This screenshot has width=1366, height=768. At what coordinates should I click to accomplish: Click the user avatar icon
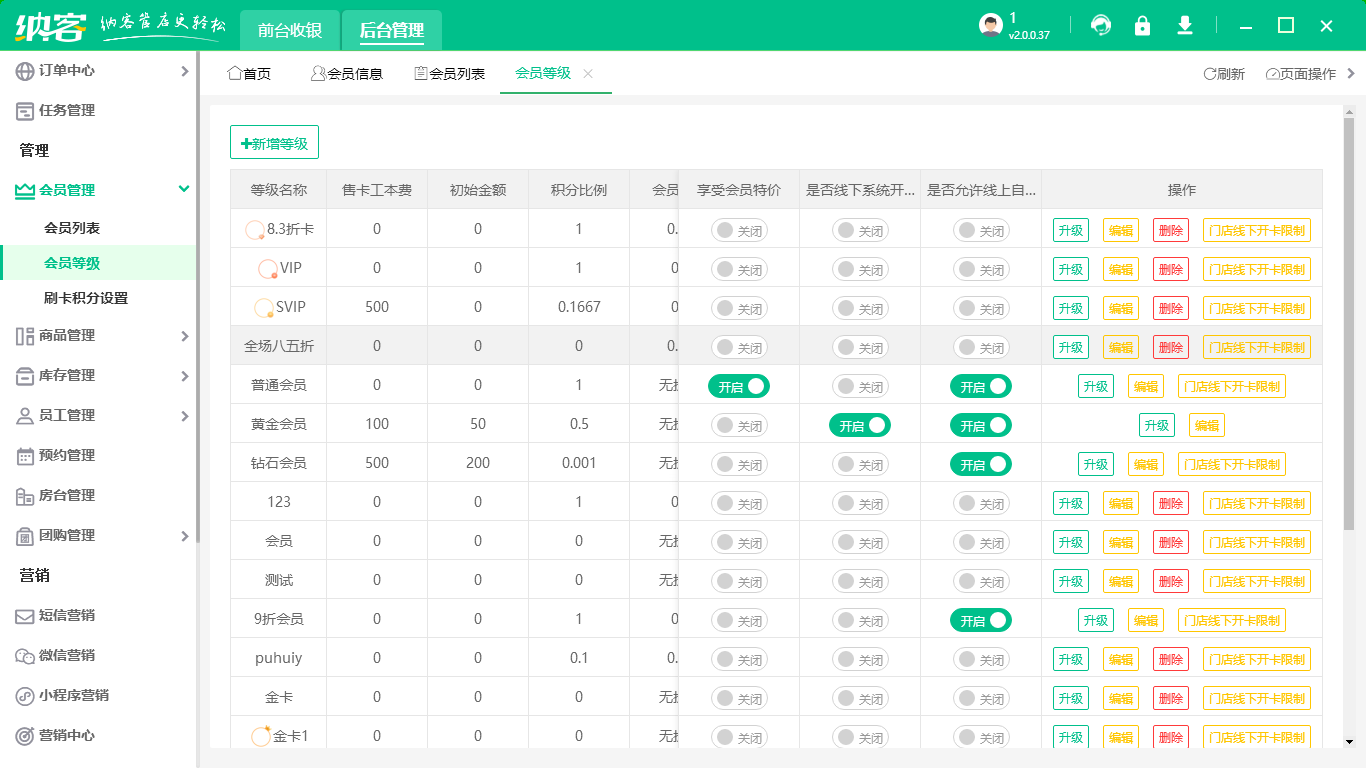click(990, 26)
